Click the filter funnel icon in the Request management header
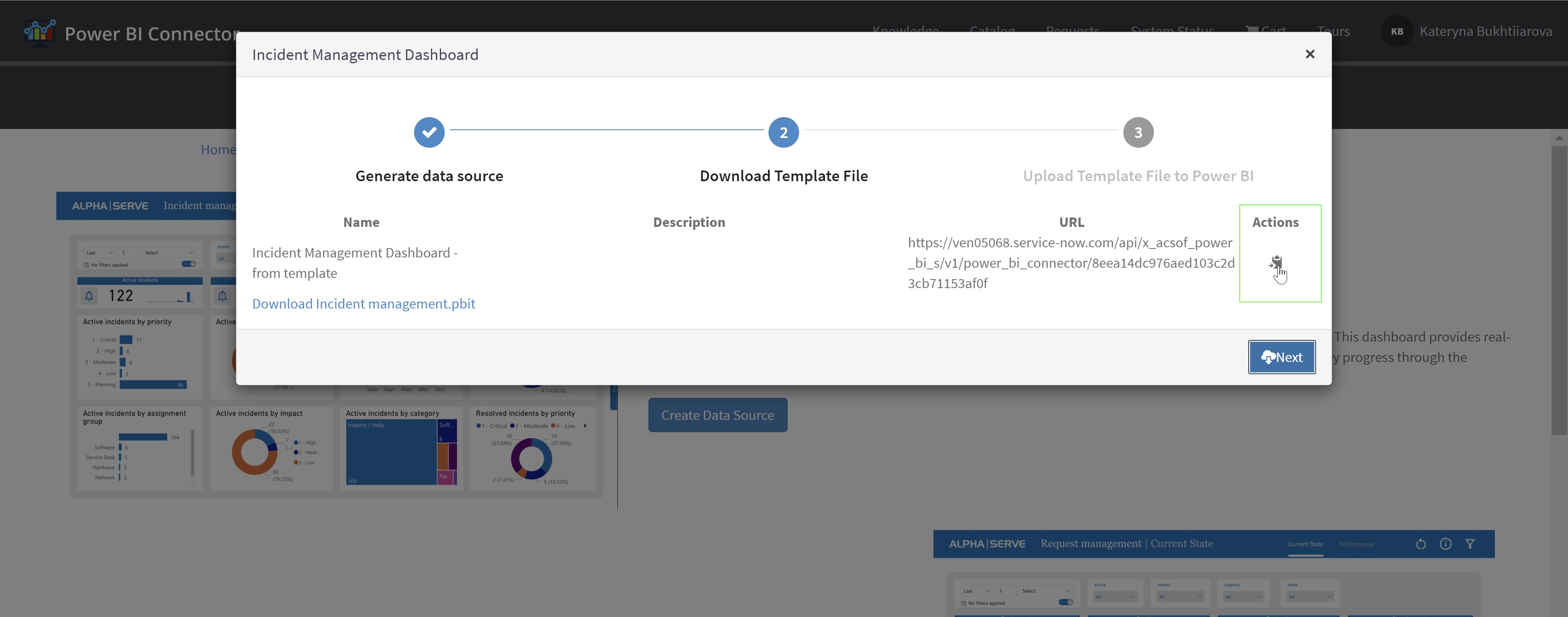This screenshot has width=1568, height=617. 1470,544
